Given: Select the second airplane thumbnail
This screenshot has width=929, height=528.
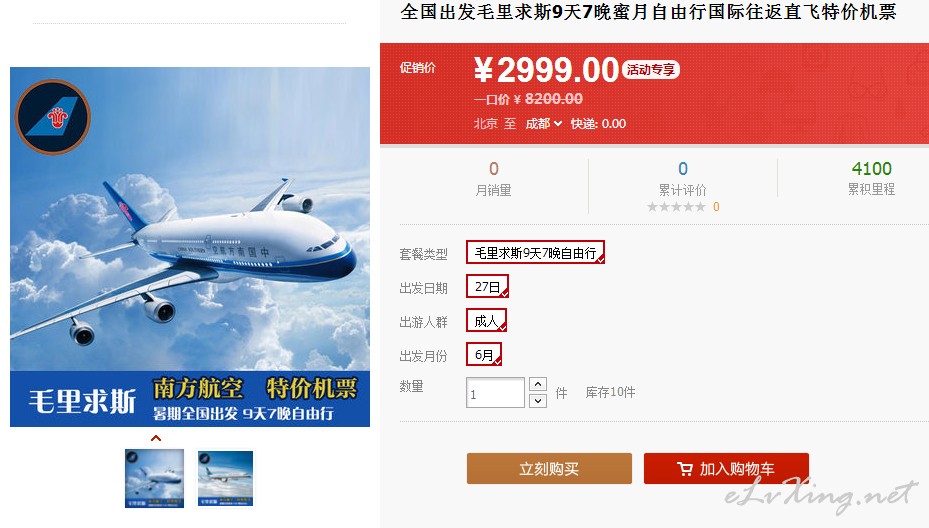Looking at the screenshot, I should (225, 478).
